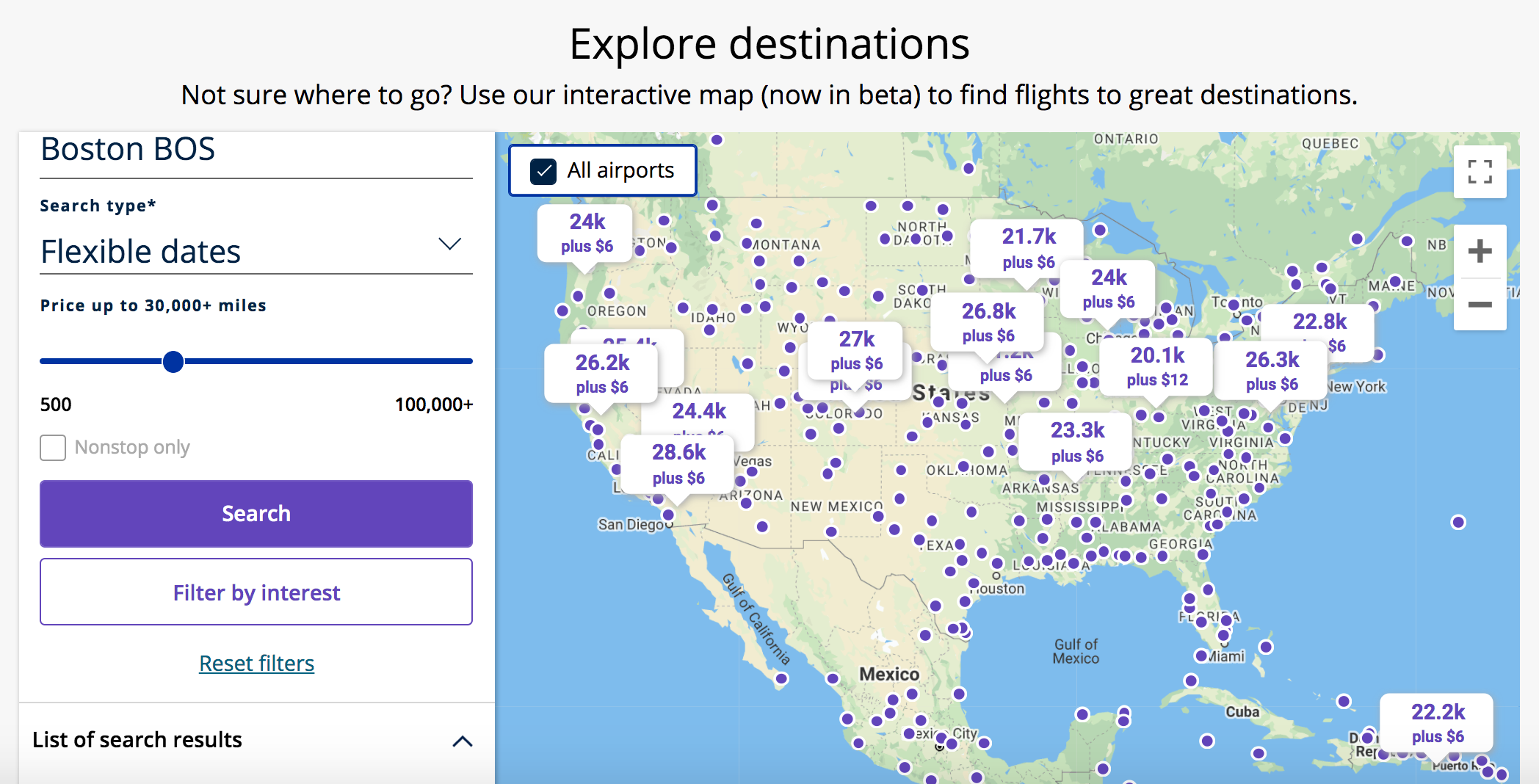The image size is (1539, 784).
Task: Select the 23.3k plus $6 price marker
Action: tap(1077, 442)
